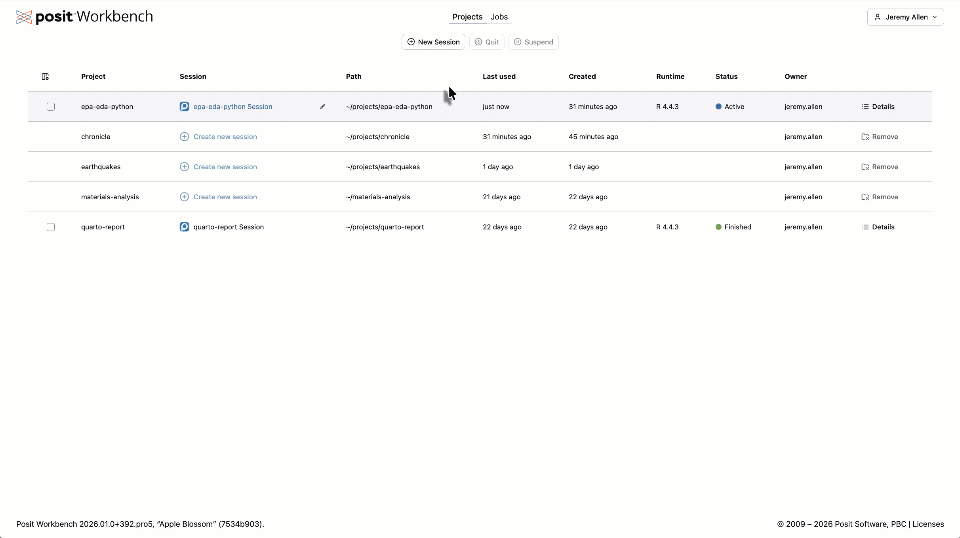Create new session for materials-analysis project
This screenshot has height=538, width=960.
(224, 197)
